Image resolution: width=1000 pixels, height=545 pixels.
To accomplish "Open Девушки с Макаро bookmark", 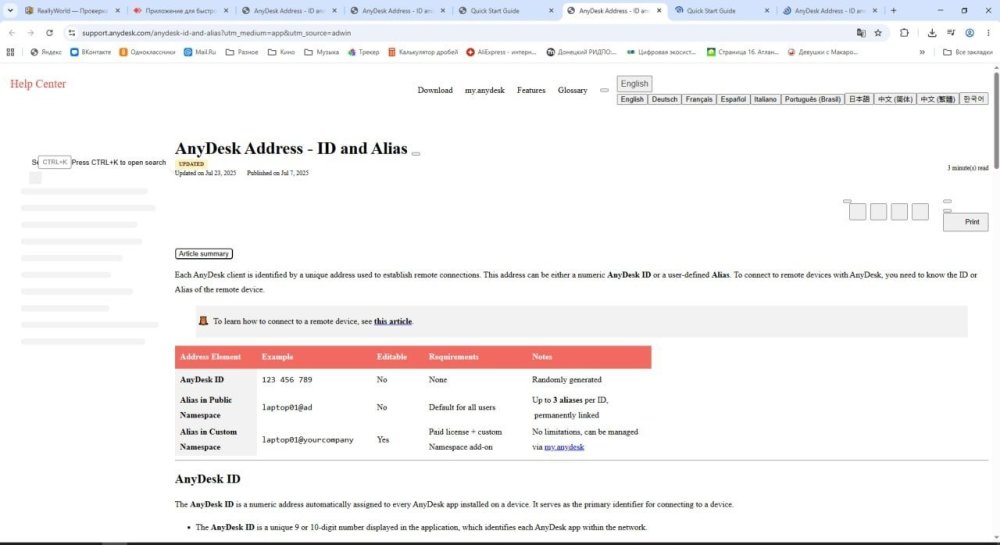I will (823, 52).
